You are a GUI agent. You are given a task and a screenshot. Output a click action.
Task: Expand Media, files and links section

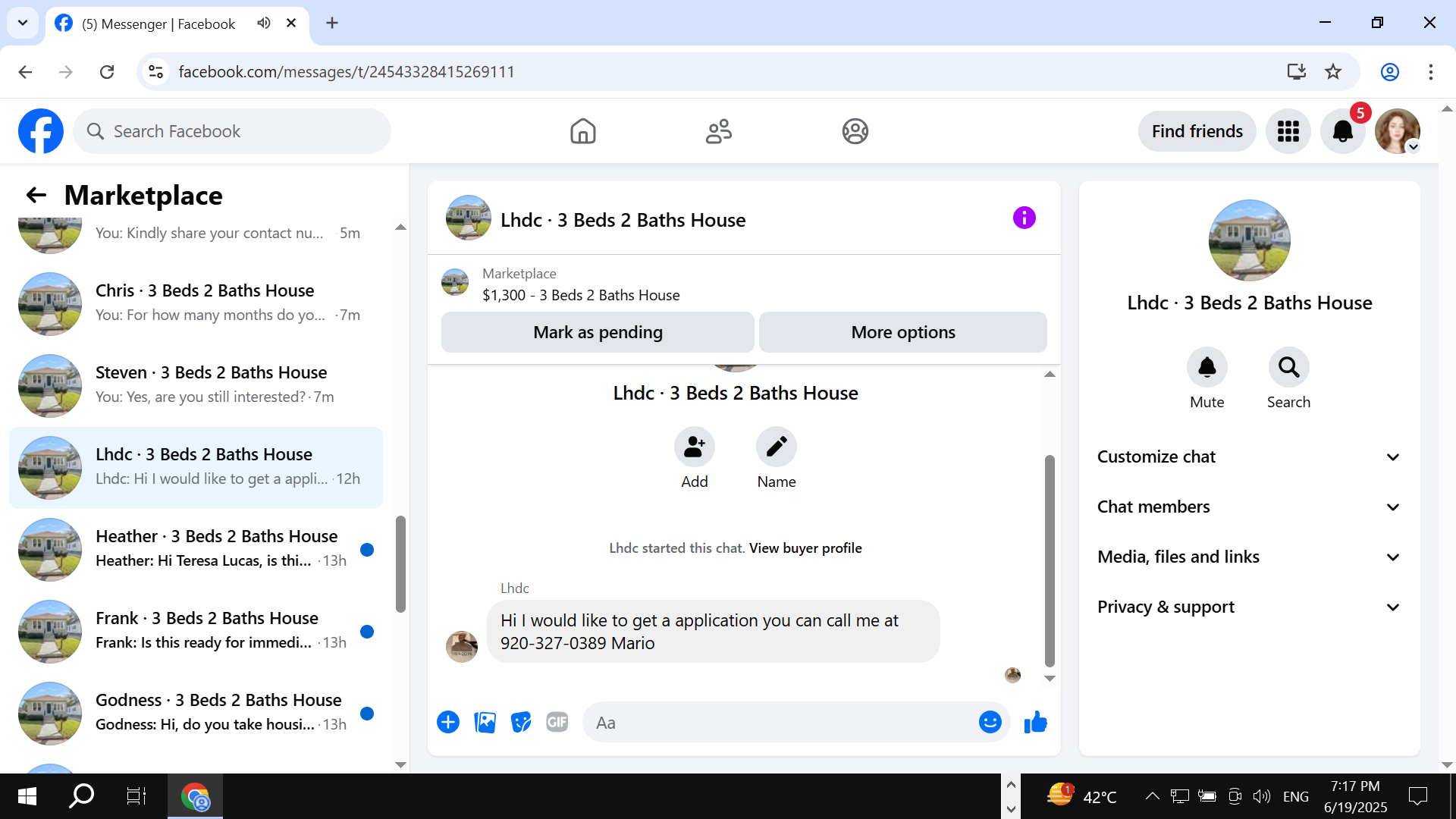(x=1249, y=557)
